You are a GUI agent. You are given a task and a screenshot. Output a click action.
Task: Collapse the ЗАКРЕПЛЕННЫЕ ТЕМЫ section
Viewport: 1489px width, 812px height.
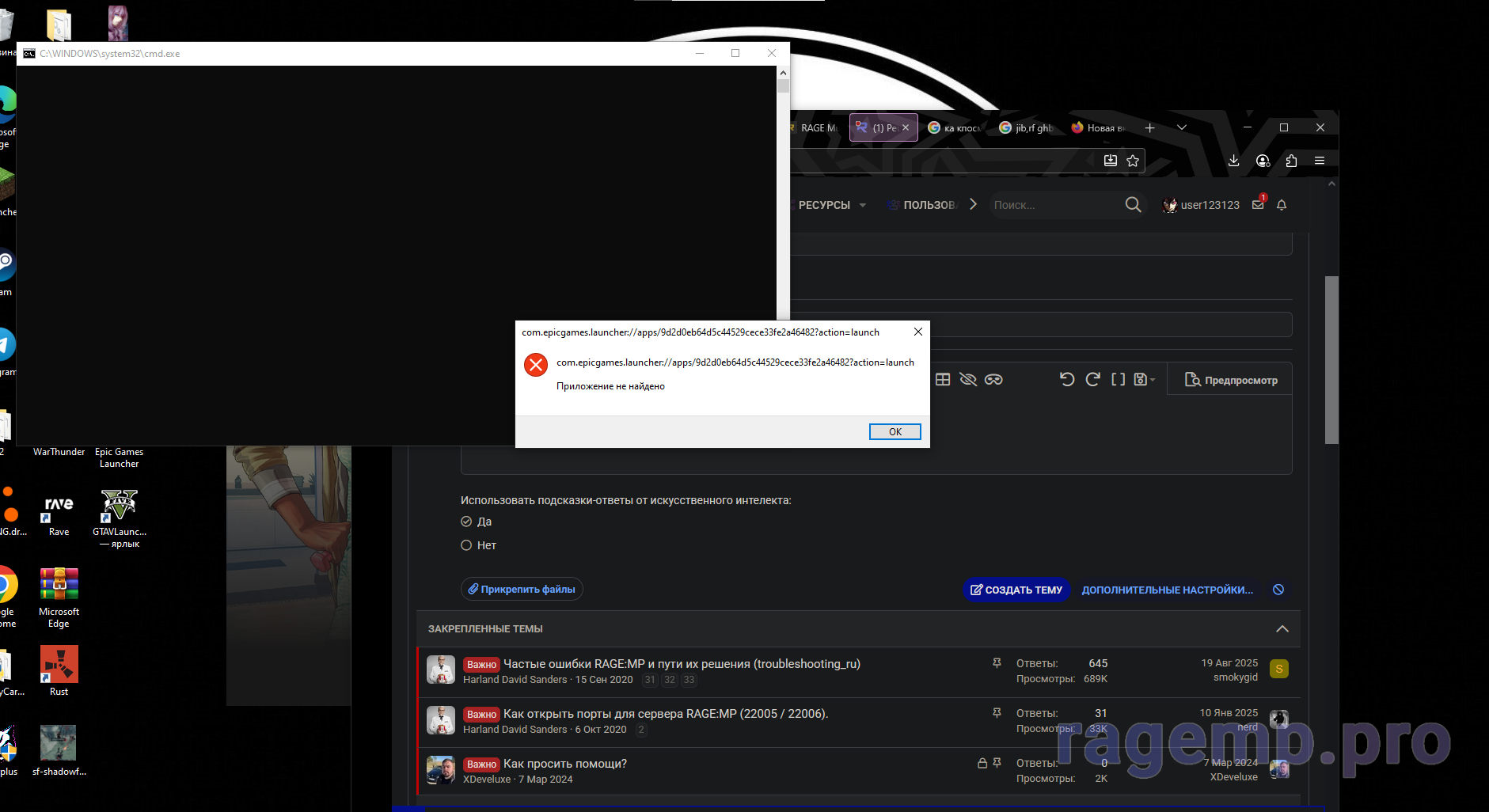tap(1282, 629)
